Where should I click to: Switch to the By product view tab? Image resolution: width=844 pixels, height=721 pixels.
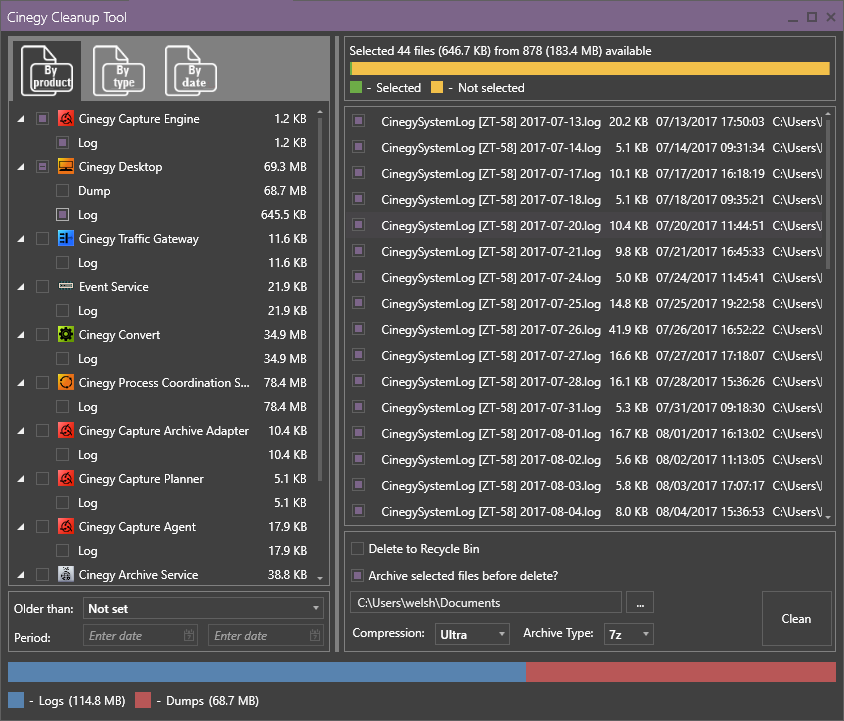pyautogui.click(x=47, y=71)
